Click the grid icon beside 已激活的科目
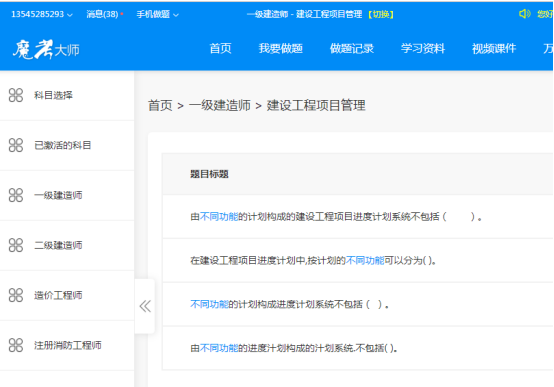Viewport: 554px width, 387px height. (16, 145)
